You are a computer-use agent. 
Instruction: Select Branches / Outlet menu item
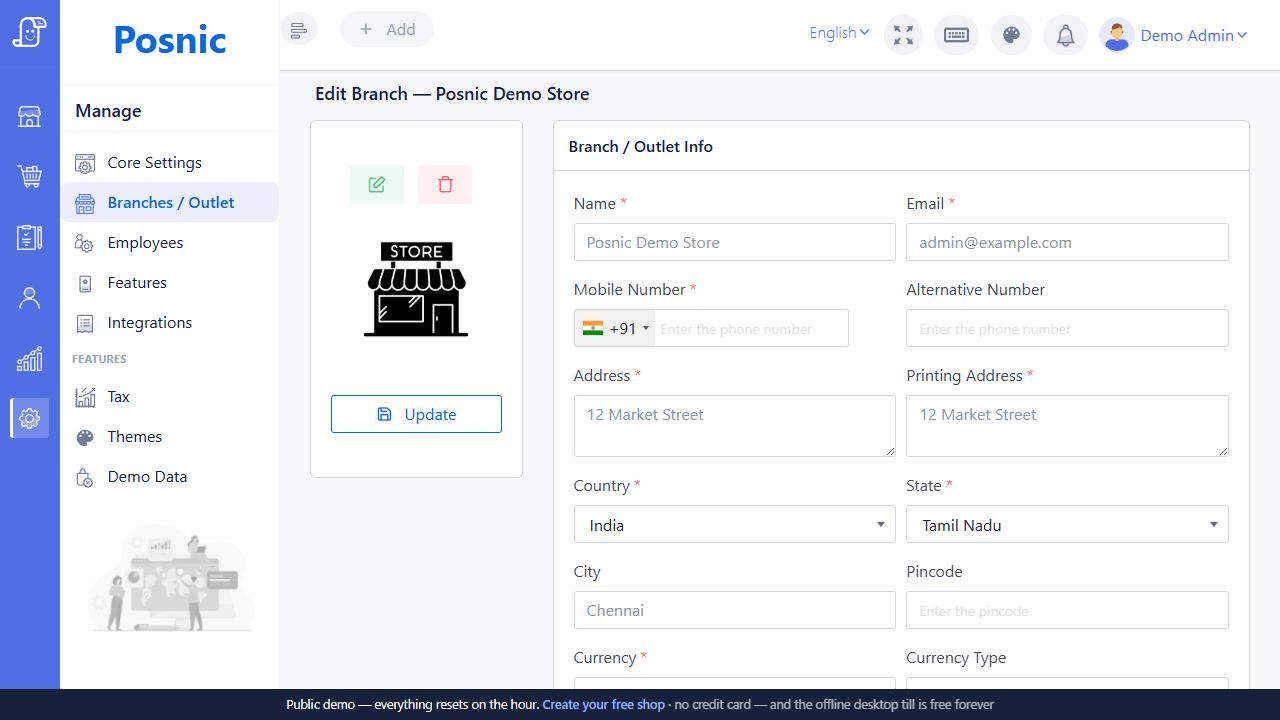169,203
